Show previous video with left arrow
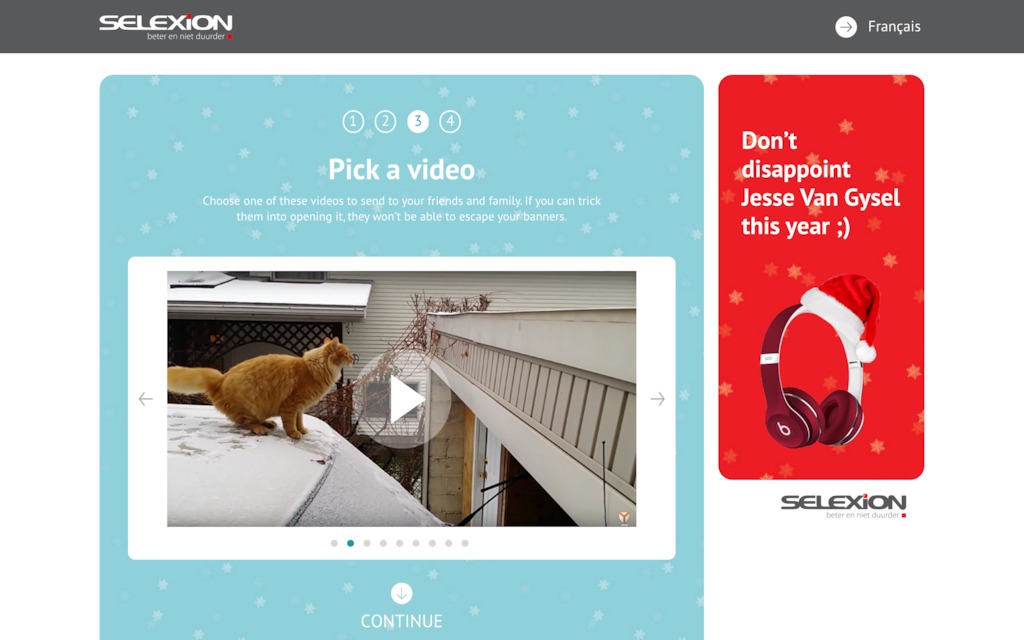The width and height of the screenshot is (1024, 640). click(146, 398)
